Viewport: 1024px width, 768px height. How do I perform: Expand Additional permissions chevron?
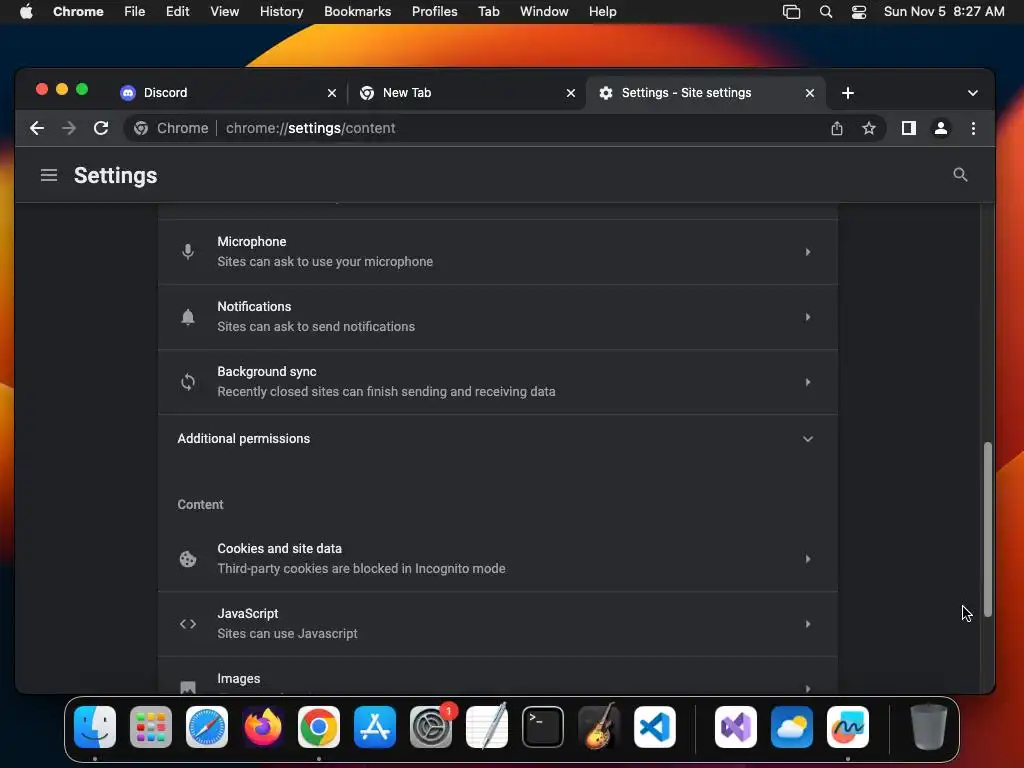click(x=808, y=439)
